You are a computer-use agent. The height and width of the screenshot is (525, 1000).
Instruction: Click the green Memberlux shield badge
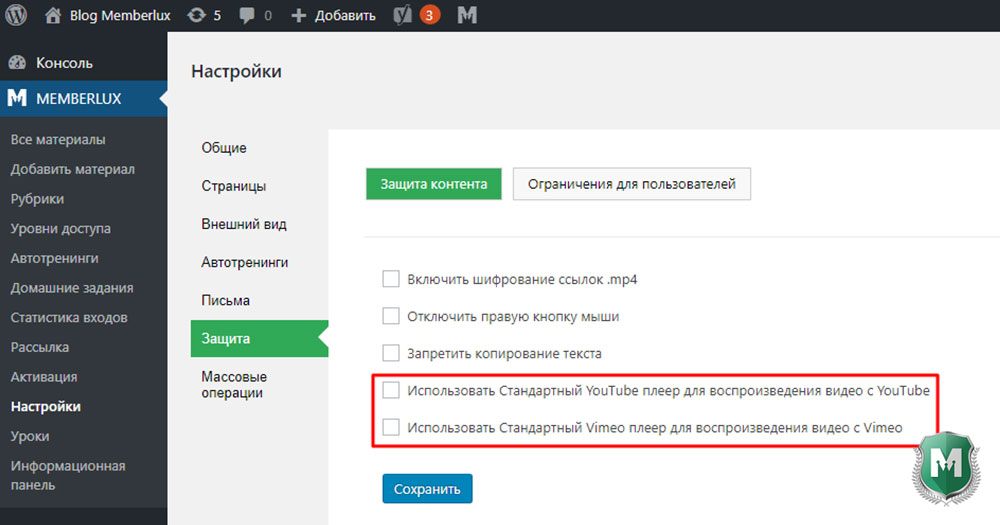click(946, 468)
